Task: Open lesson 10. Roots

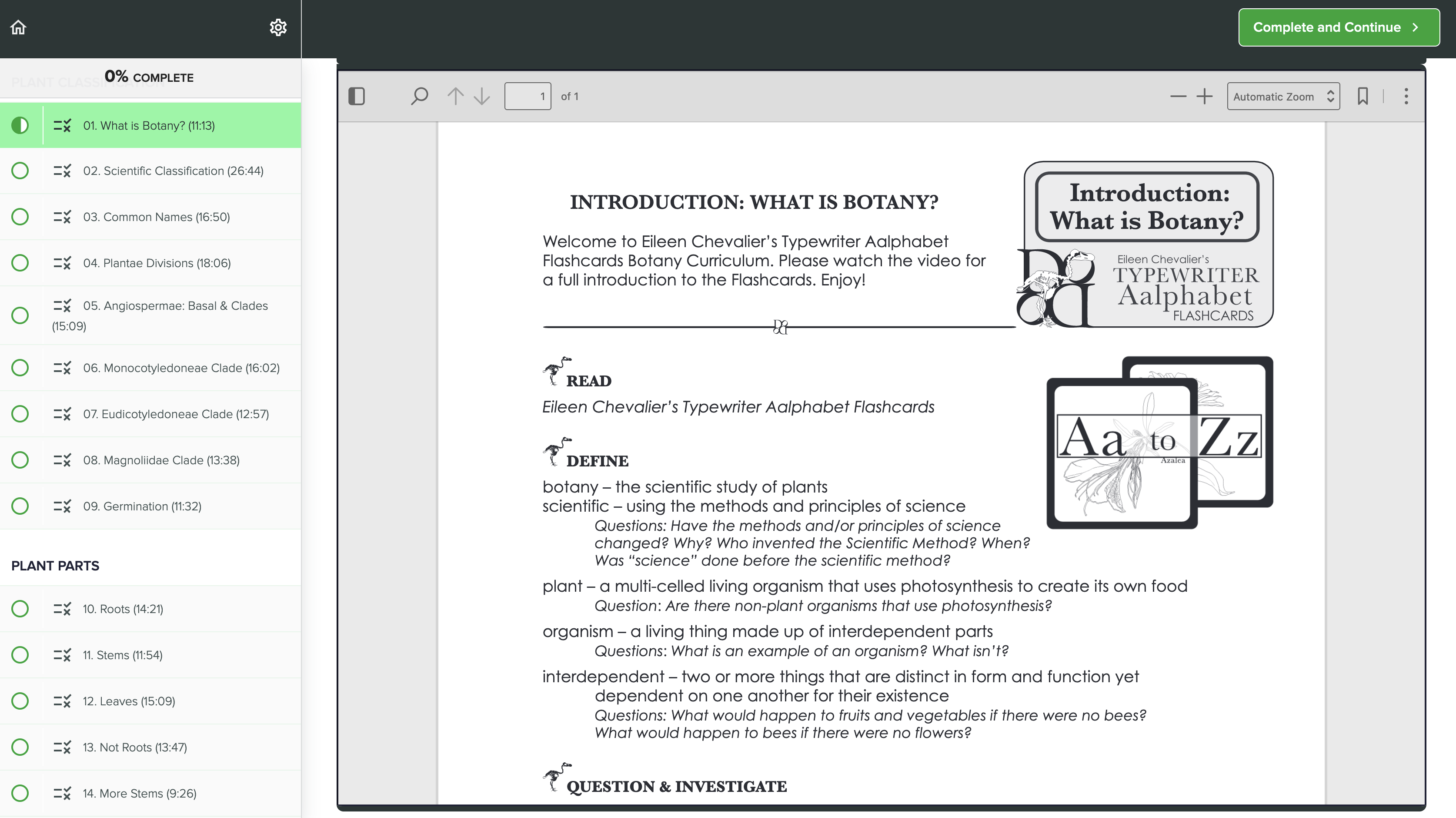Action: [150, 609]
